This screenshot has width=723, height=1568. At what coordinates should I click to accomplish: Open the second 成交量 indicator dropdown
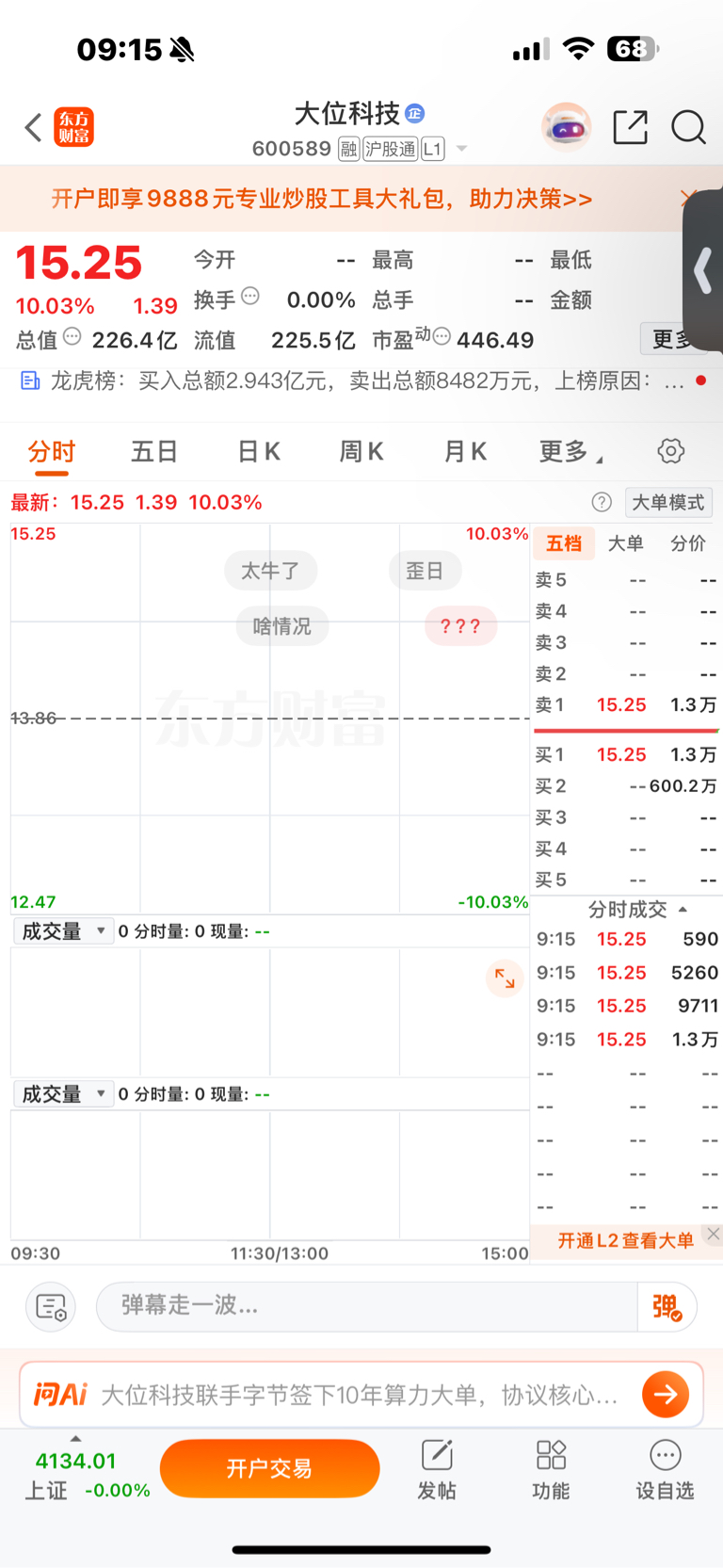63,1094
